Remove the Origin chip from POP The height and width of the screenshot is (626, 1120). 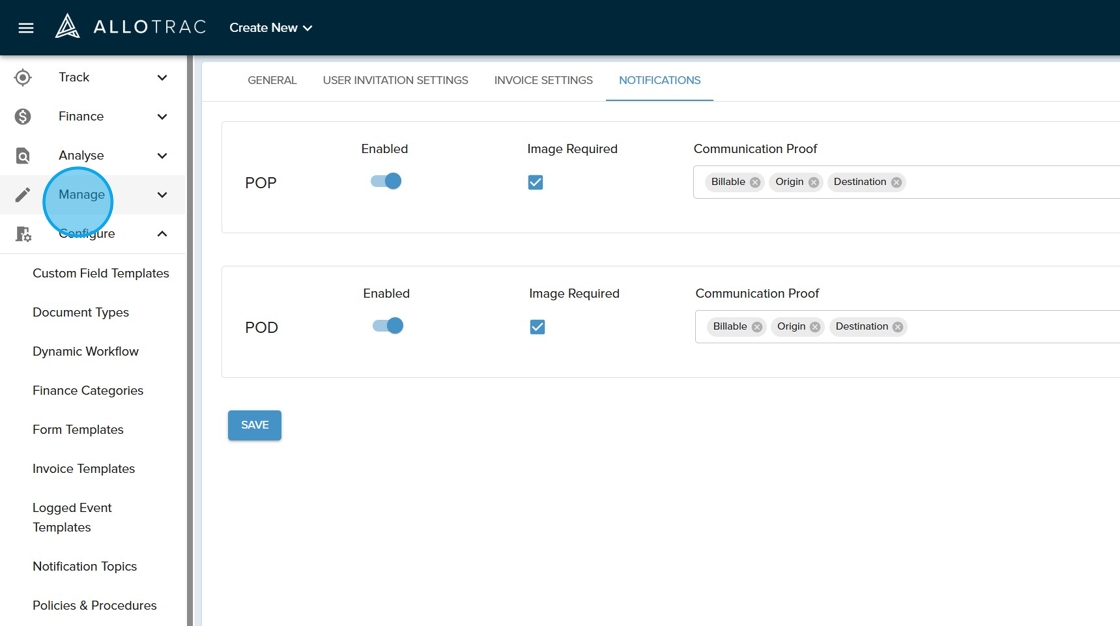[814, 182]
